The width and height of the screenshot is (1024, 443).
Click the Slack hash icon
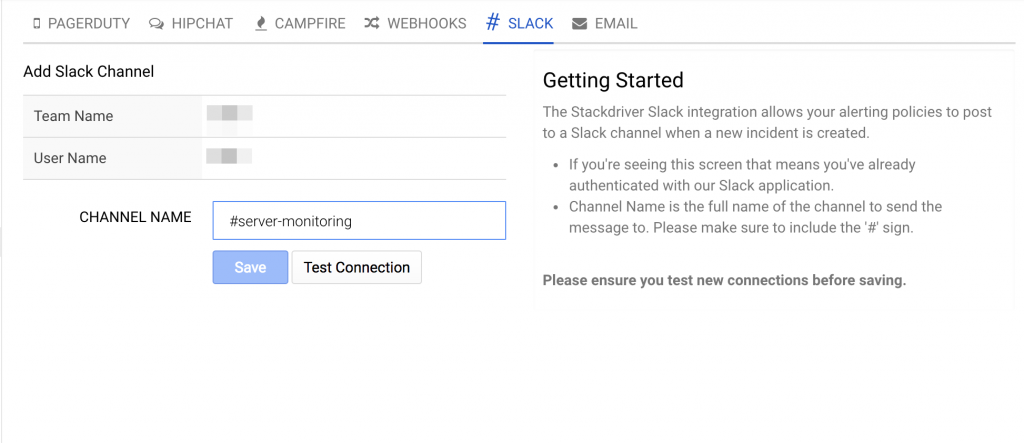click(492, 22)
